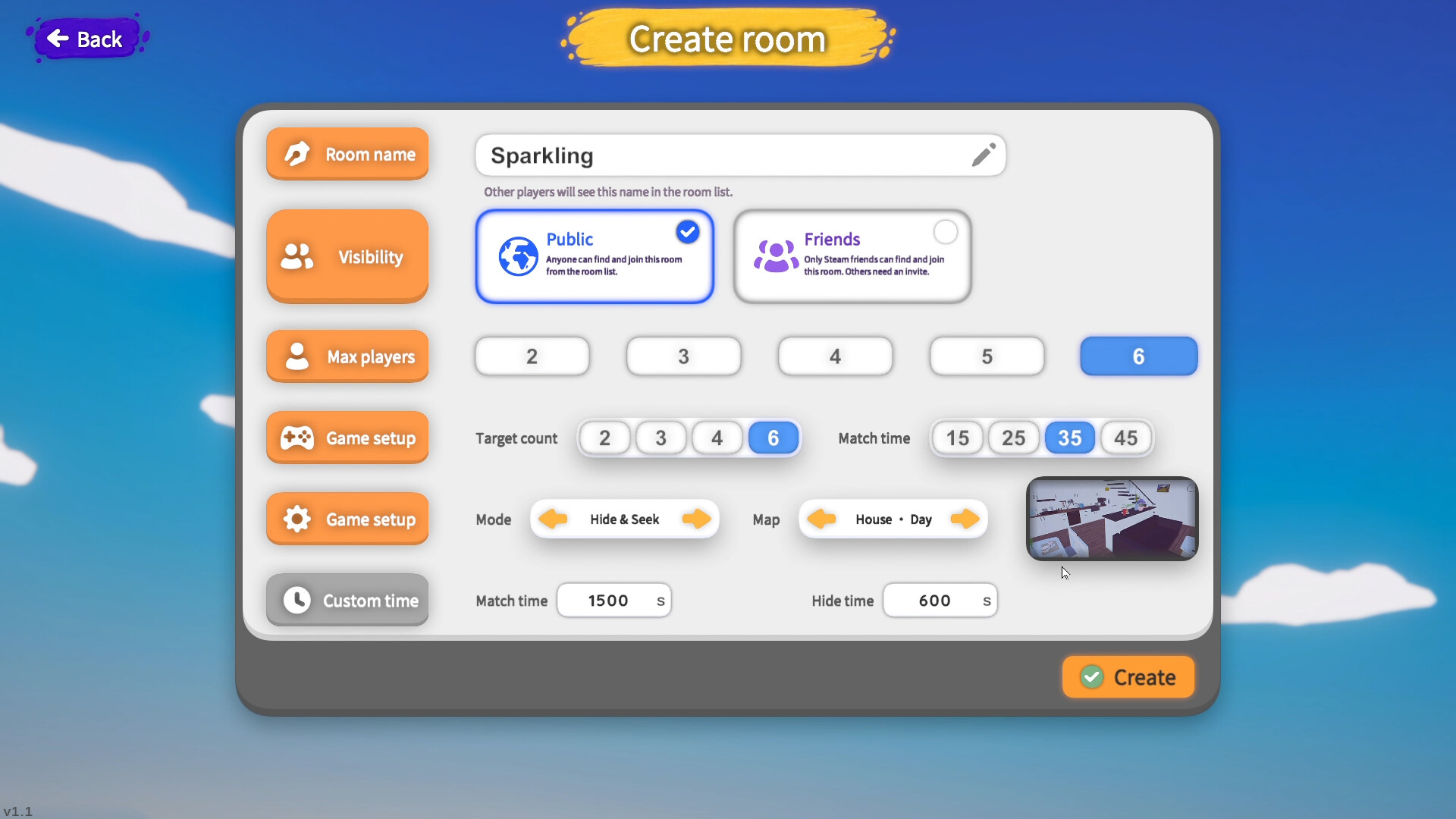The height and width of the screenshot is (819, 1456).
Task: Click the gear icon on Game setup button
Action: 297,519
